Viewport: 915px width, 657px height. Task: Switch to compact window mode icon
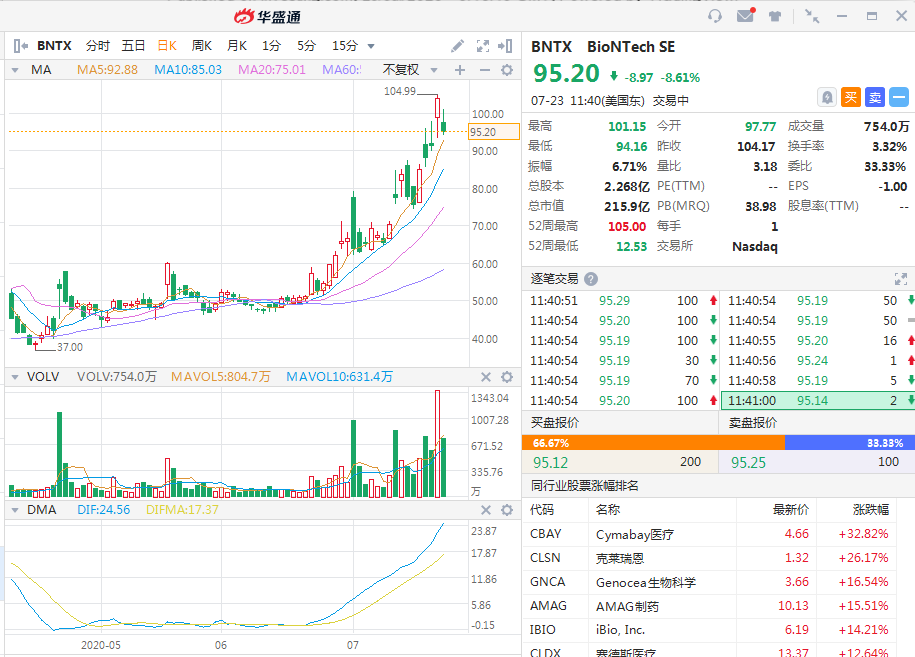pos(812,16)
